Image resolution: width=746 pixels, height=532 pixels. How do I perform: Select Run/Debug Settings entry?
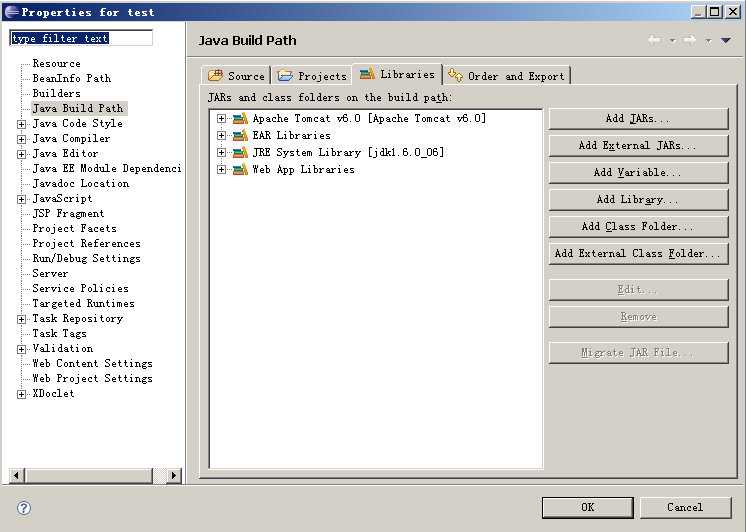tap(86, 259)
